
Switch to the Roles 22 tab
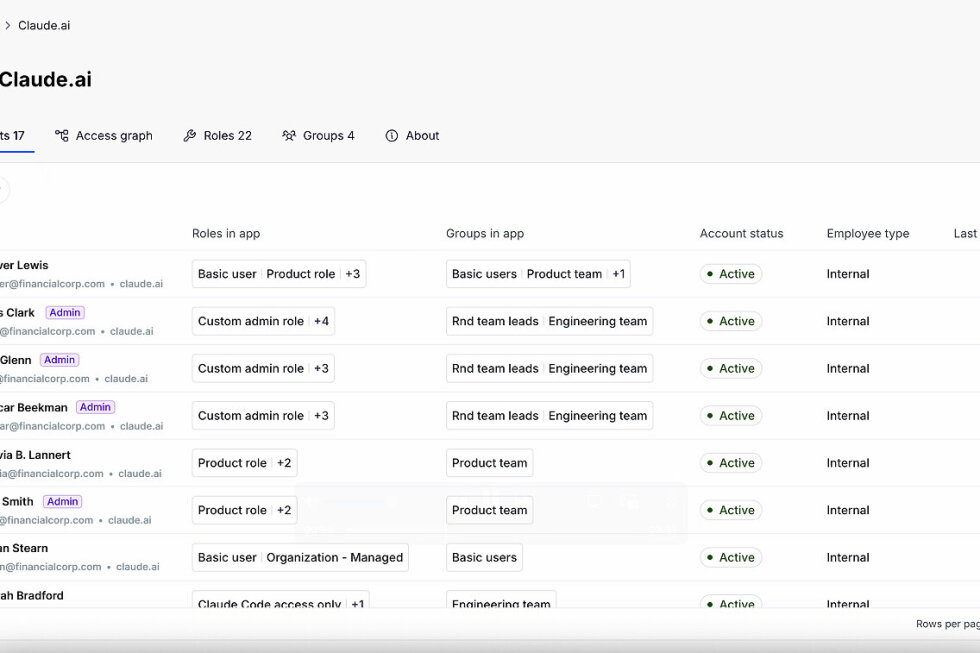point(218,136)
